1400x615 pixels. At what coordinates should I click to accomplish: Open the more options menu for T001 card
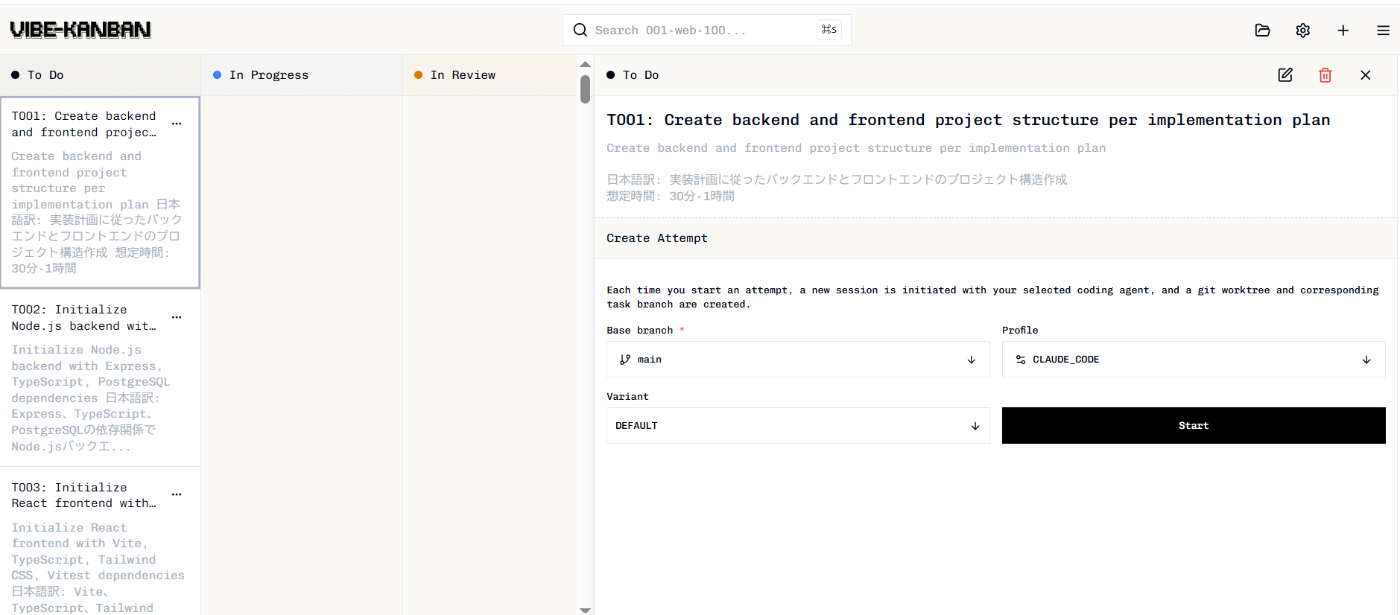pyautogui.click(x=177, y=124)
